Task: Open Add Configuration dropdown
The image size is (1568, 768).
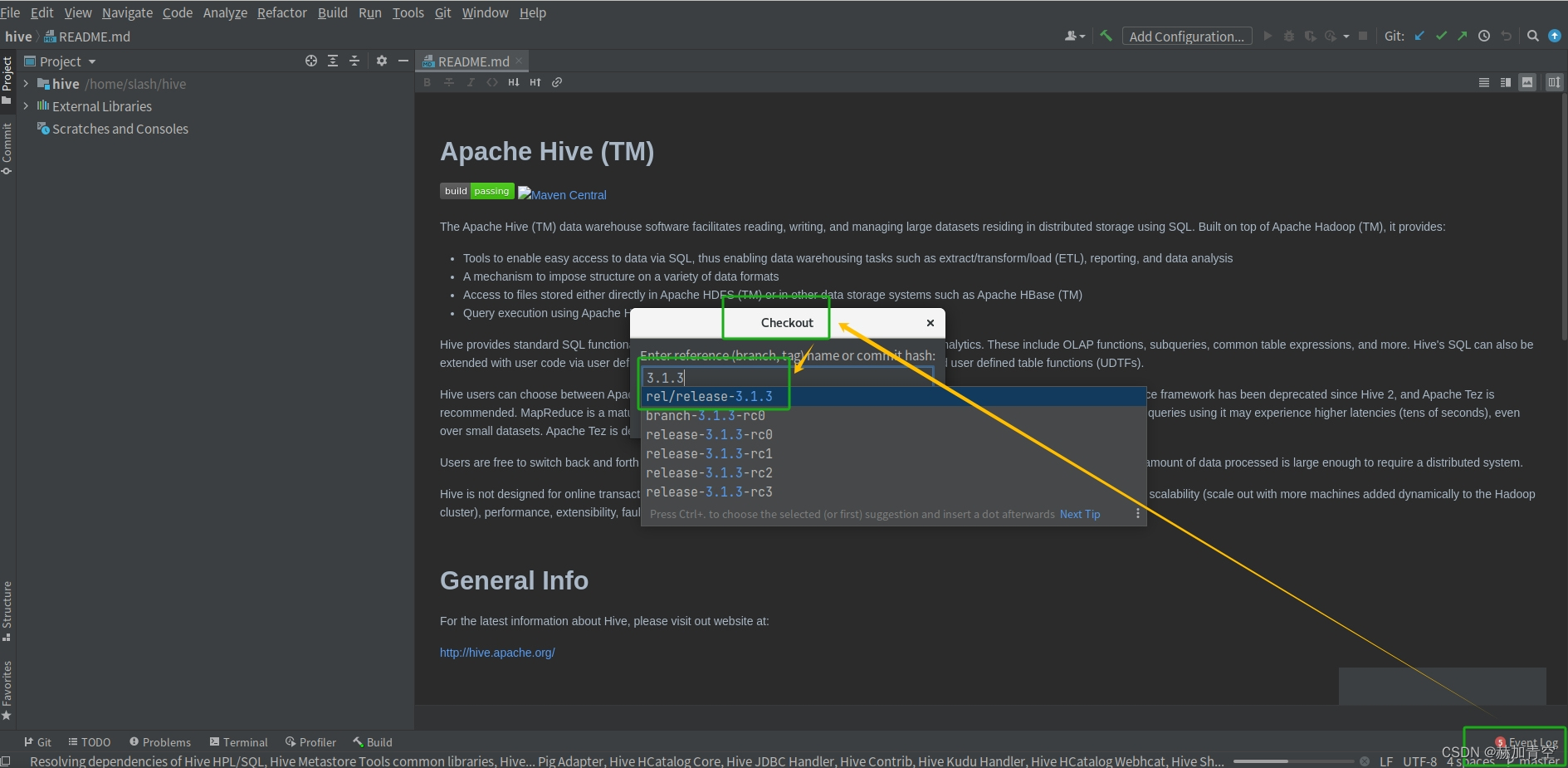Action: coord(1187,36)
